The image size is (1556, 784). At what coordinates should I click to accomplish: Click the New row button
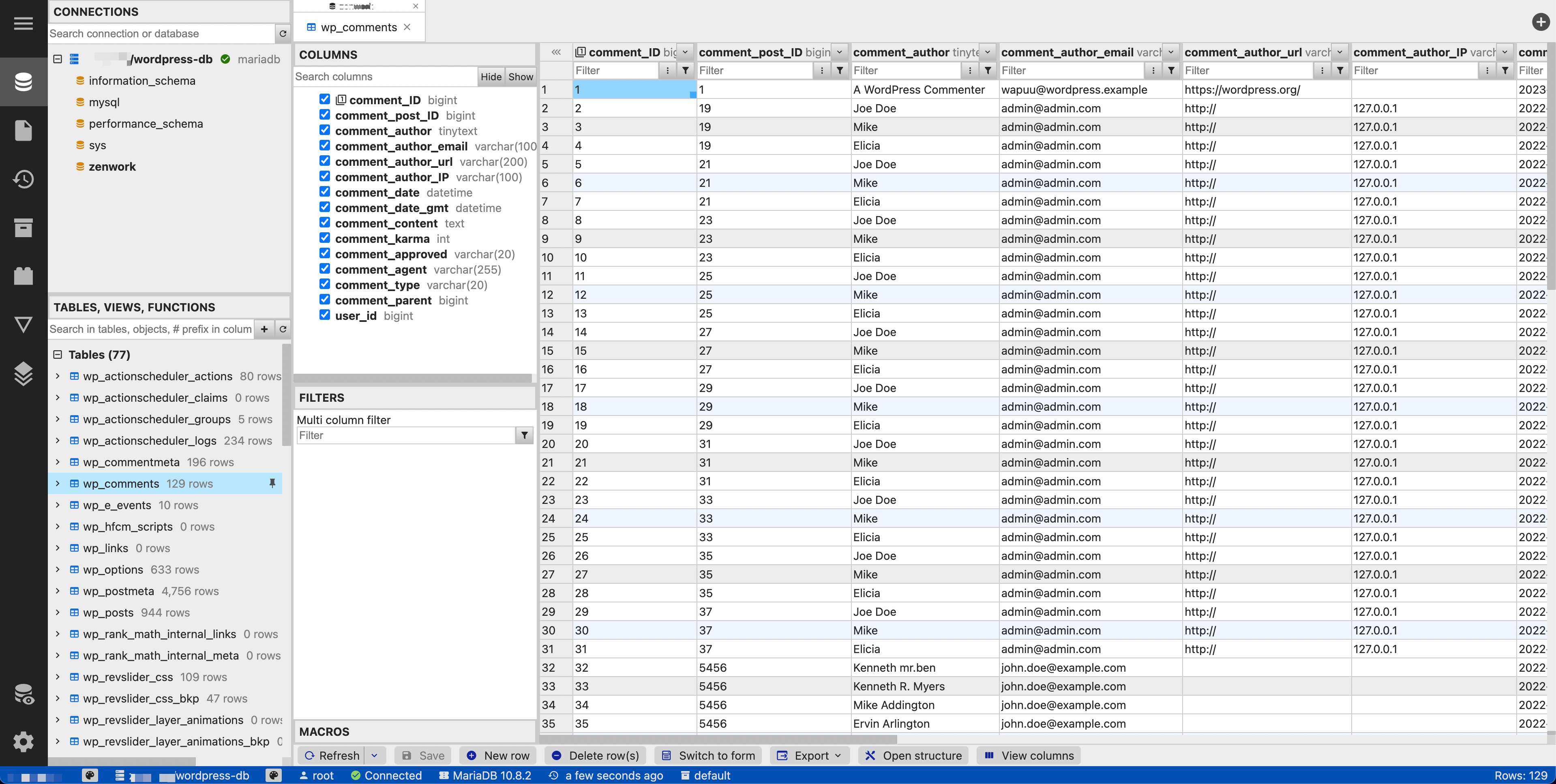tap(498, 756)
